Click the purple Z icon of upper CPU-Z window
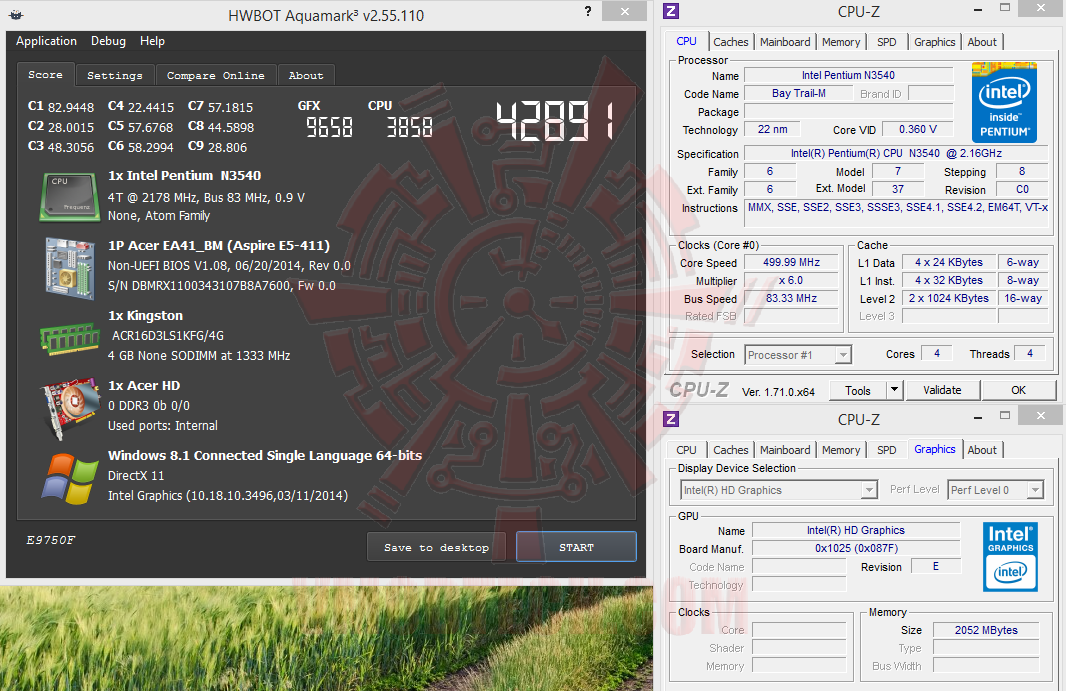 click(670, 11)
